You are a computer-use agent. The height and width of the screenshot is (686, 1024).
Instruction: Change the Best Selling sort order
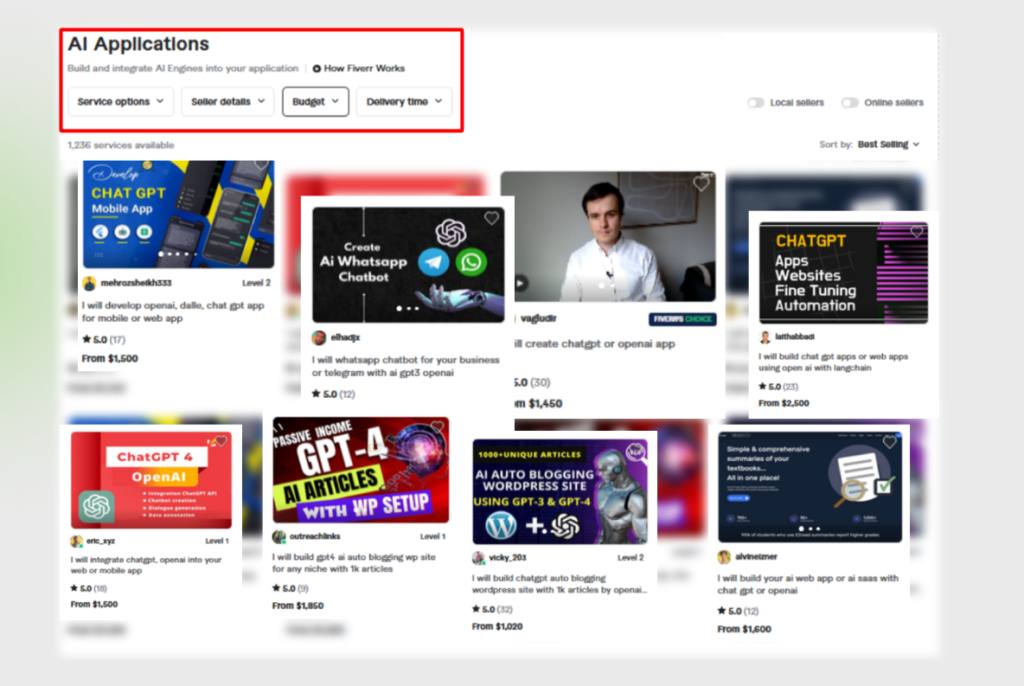(888, 144)
